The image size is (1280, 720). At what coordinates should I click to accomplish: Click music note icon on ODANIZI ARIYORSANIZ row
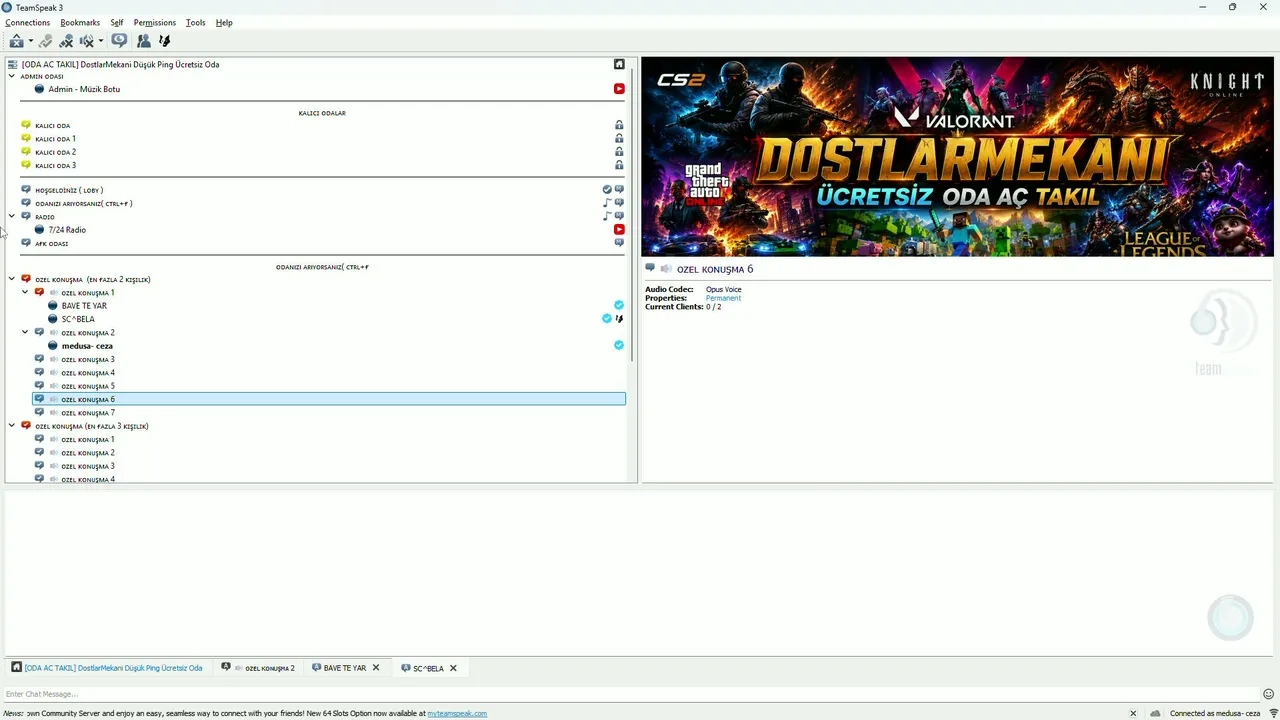point(607,203)
